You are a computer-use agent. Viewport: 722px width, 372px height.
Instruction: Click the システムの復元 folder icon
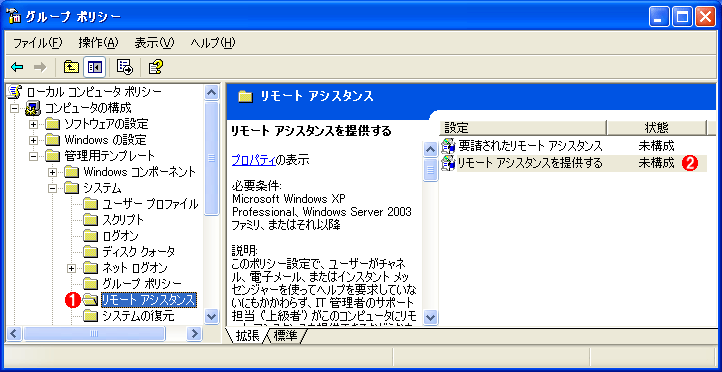click(91, 316)
